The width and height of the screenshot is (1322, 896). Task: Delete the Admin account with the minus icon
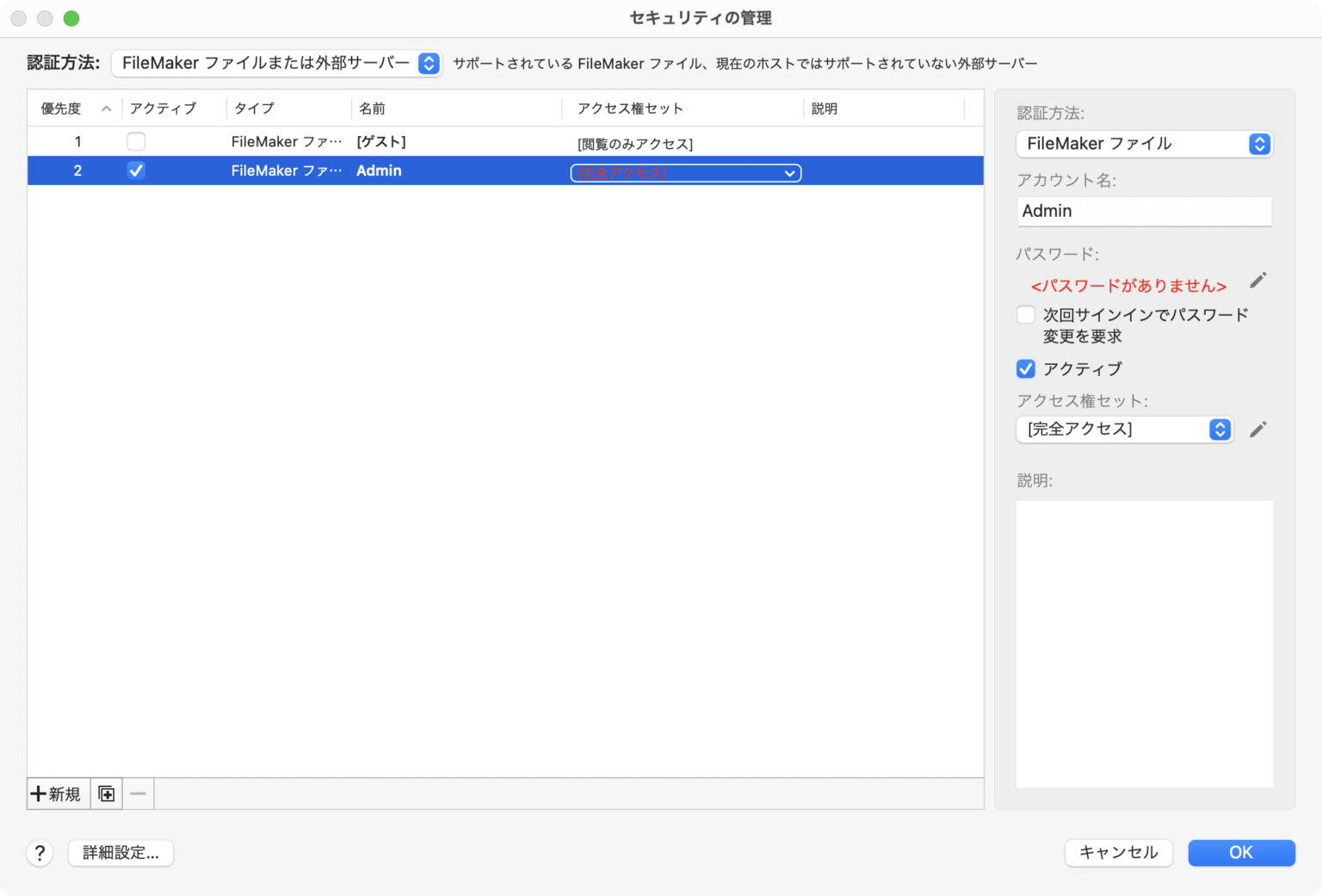point(138,794)
